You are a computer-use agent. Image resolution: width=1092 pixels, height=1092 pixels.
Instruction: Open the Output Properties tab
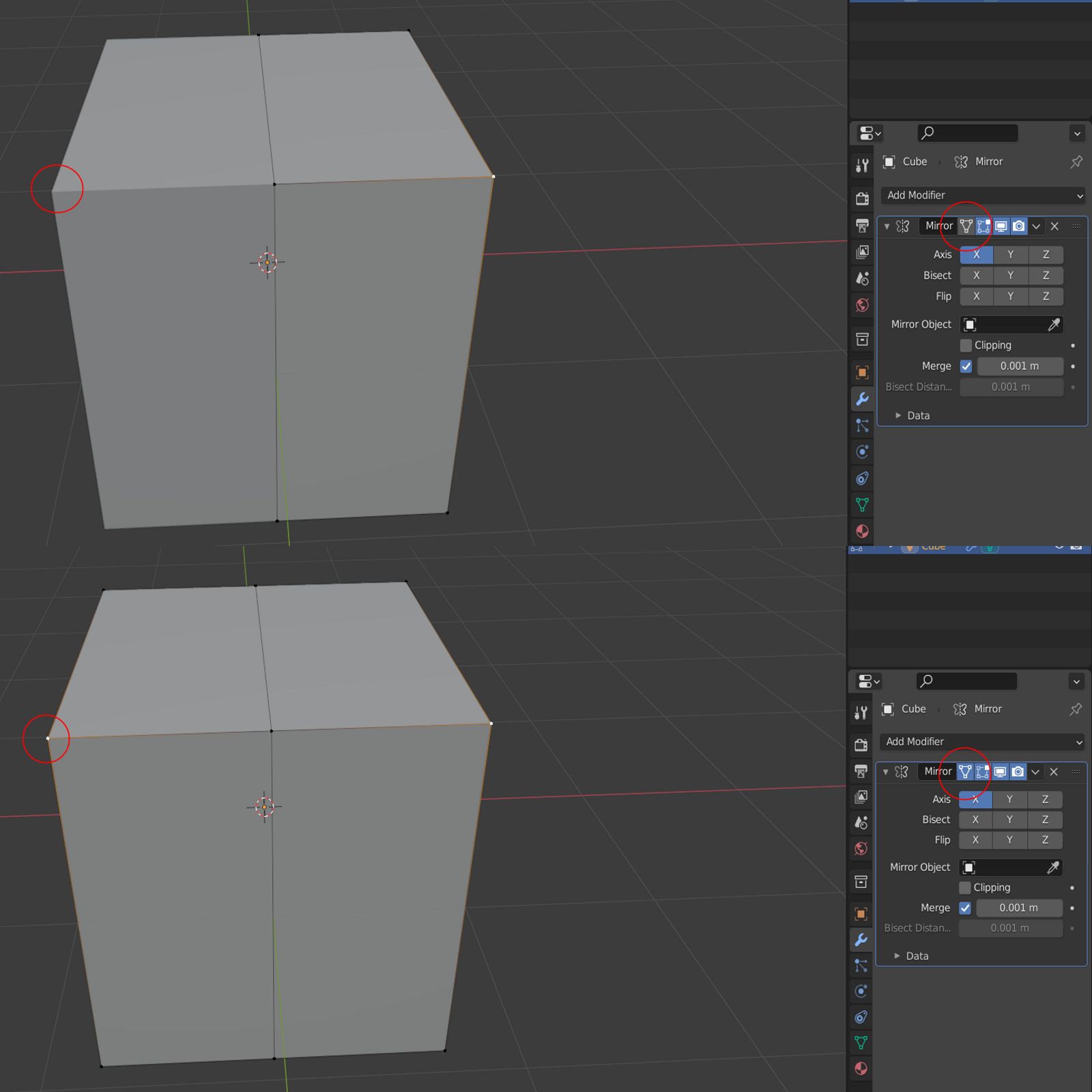coord(861,225)
